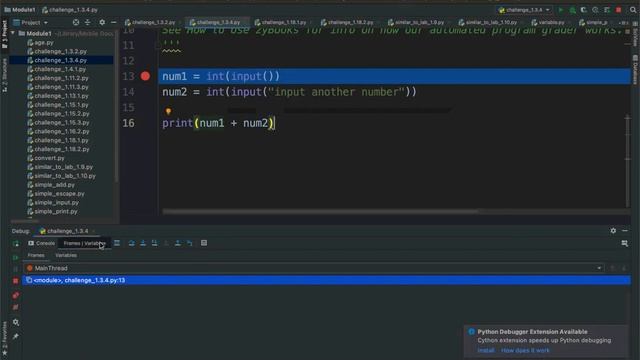Click challenge_1.3.4.py breadcrumb in navigation bar

70,10
